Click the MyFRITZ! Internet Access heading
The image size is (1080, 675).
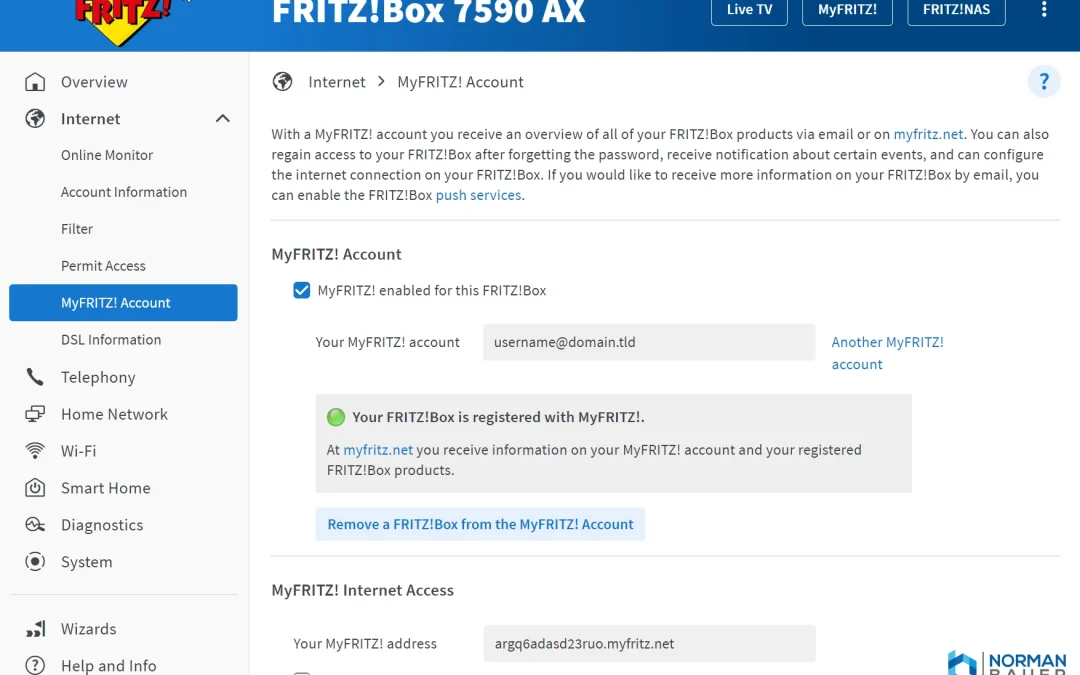(362, 590)
